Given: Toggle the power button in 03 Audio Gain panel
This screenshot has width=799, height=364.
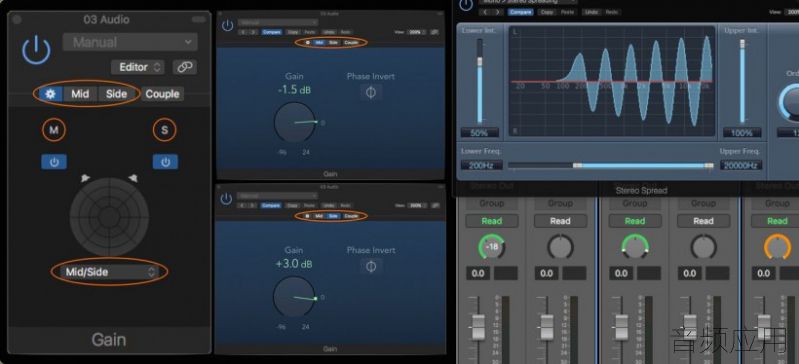Looking at the screenshot, I should [36, 50].
